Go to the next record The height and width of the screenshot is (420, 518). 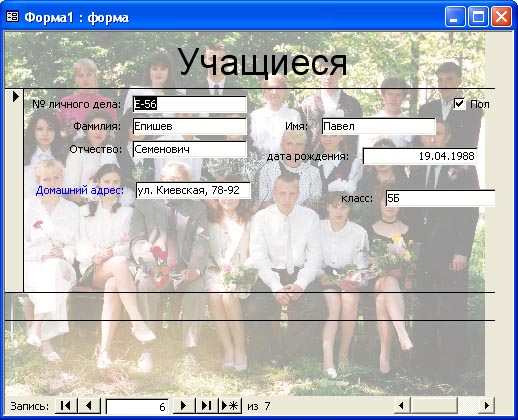click(x=183, y=406)
